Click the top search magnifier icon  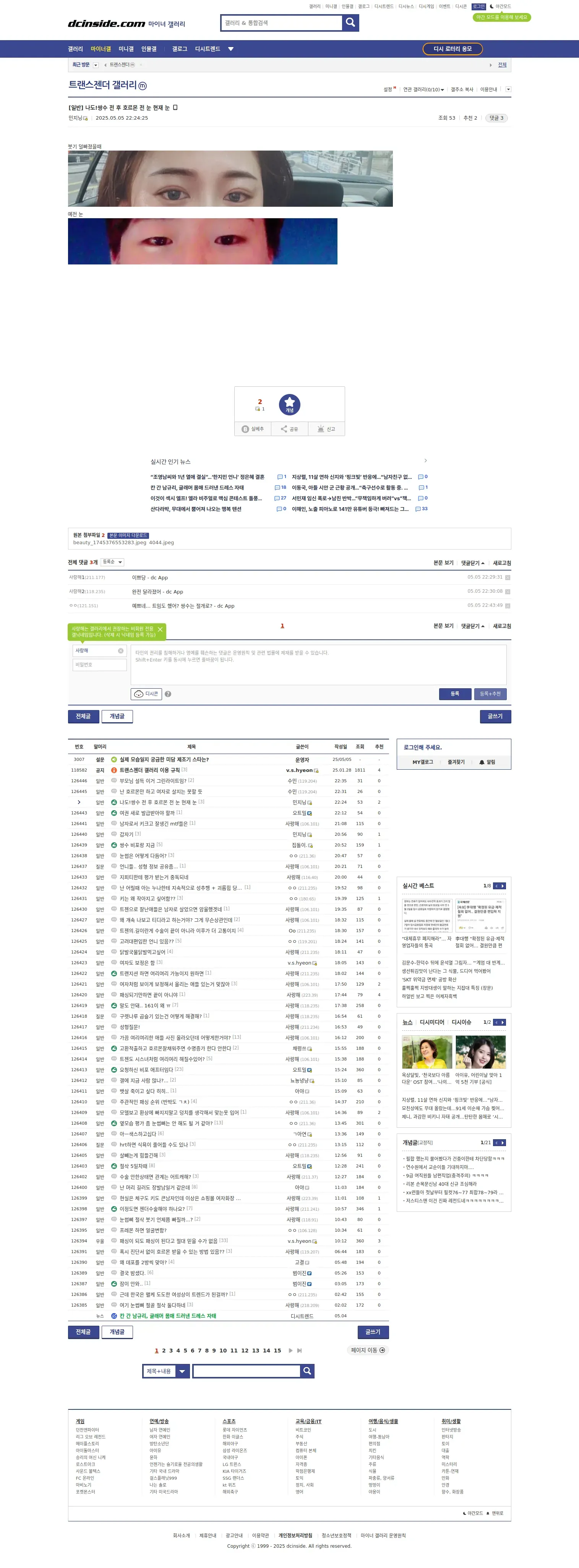tap(350, 23)
